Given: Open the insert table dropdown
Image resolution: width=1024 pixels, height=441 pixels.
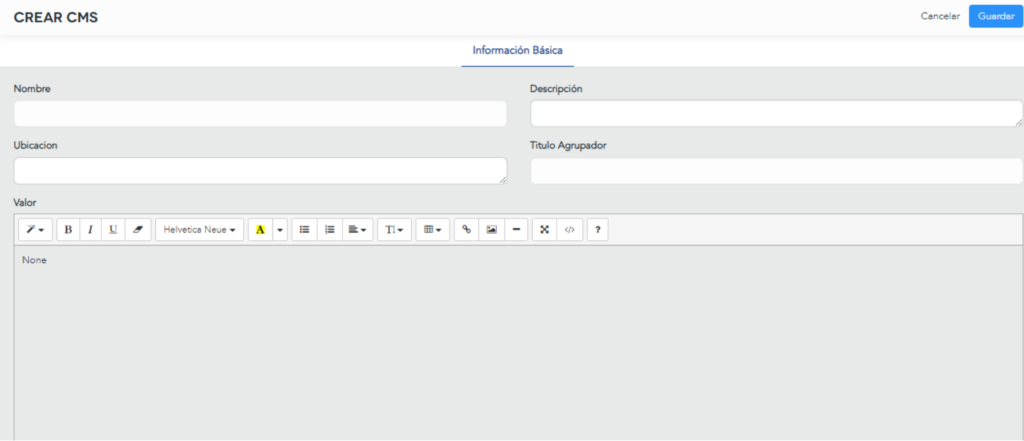Looking at the screenshot, I should coord(433,230).
